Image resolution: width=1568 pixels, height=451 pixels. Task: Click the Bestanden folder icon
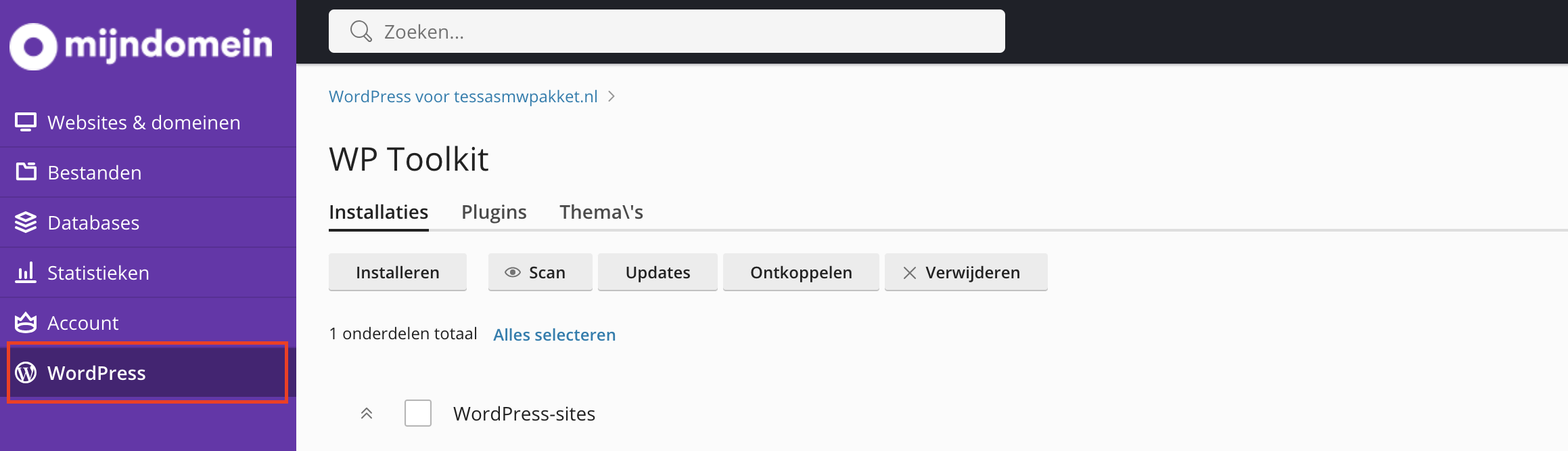[25, 172]
